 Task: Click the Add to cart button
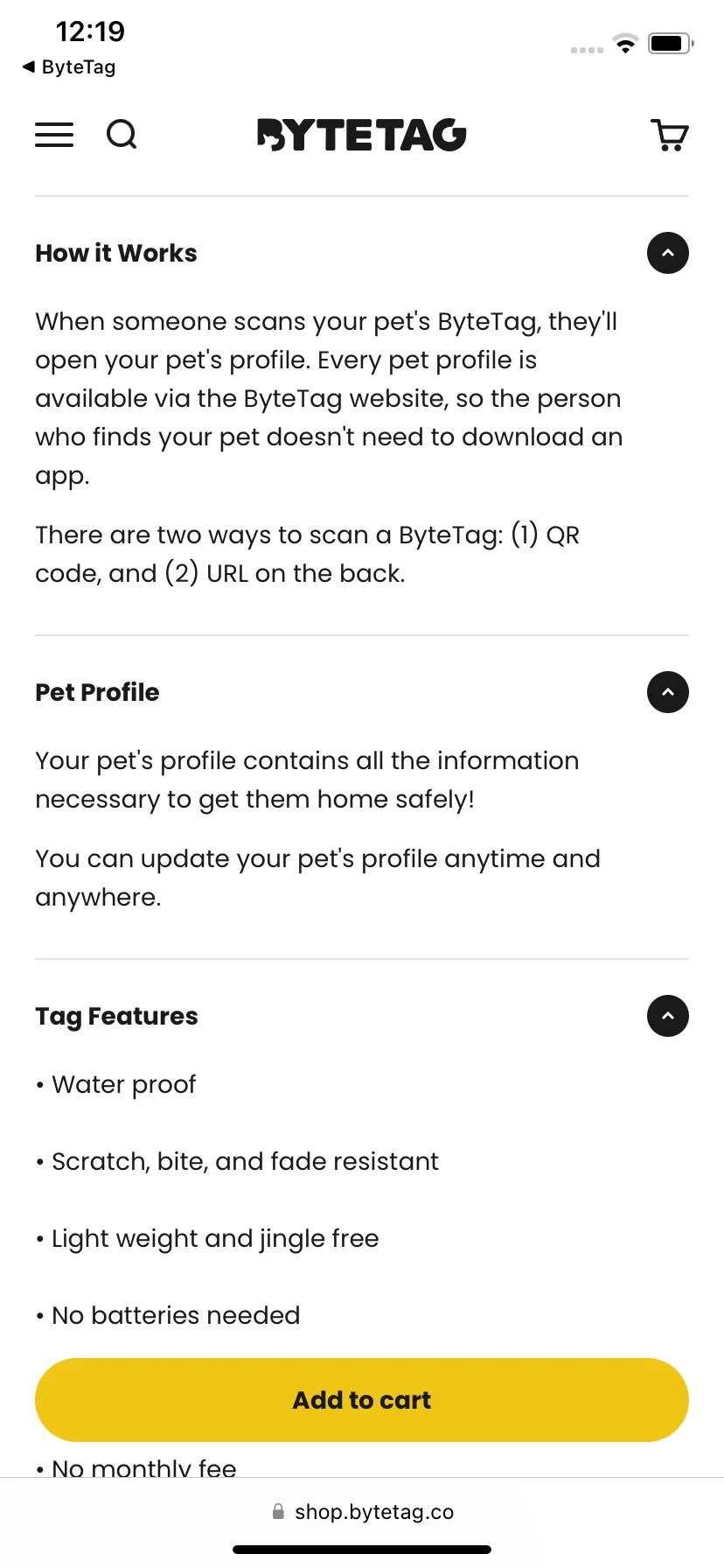coord(362,1400)
